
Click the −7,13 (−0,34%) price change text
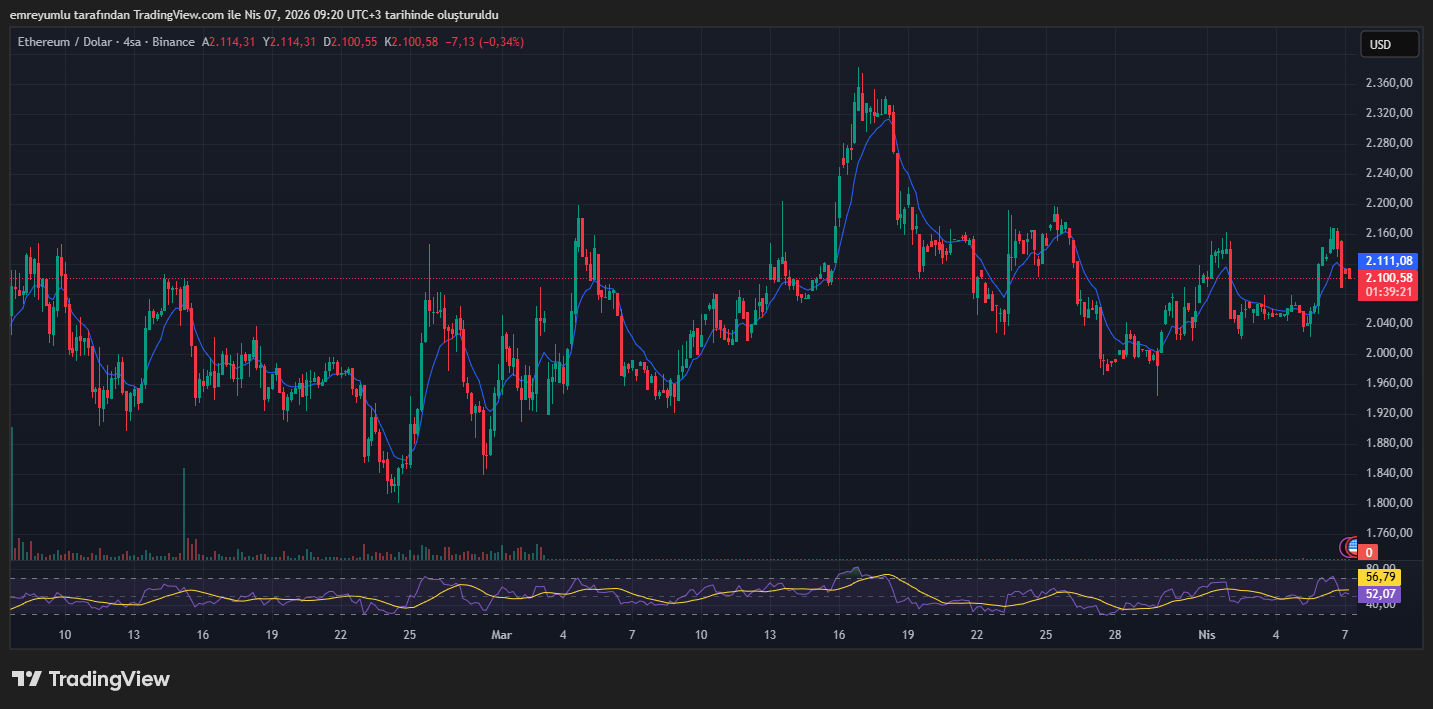483,42
